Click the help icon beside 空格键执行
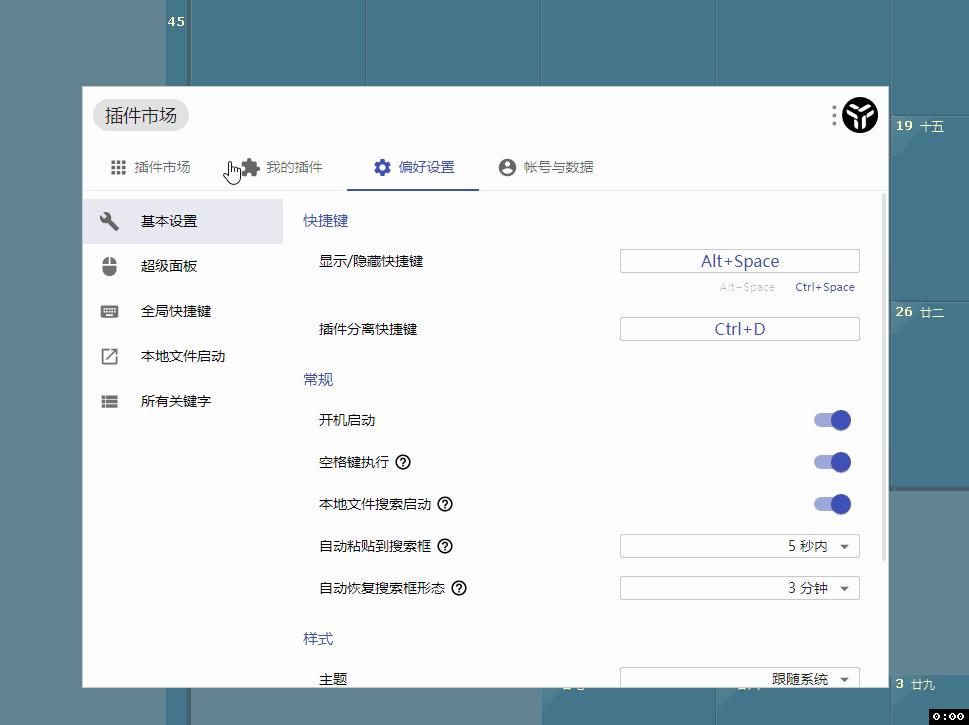 [402, 462]
